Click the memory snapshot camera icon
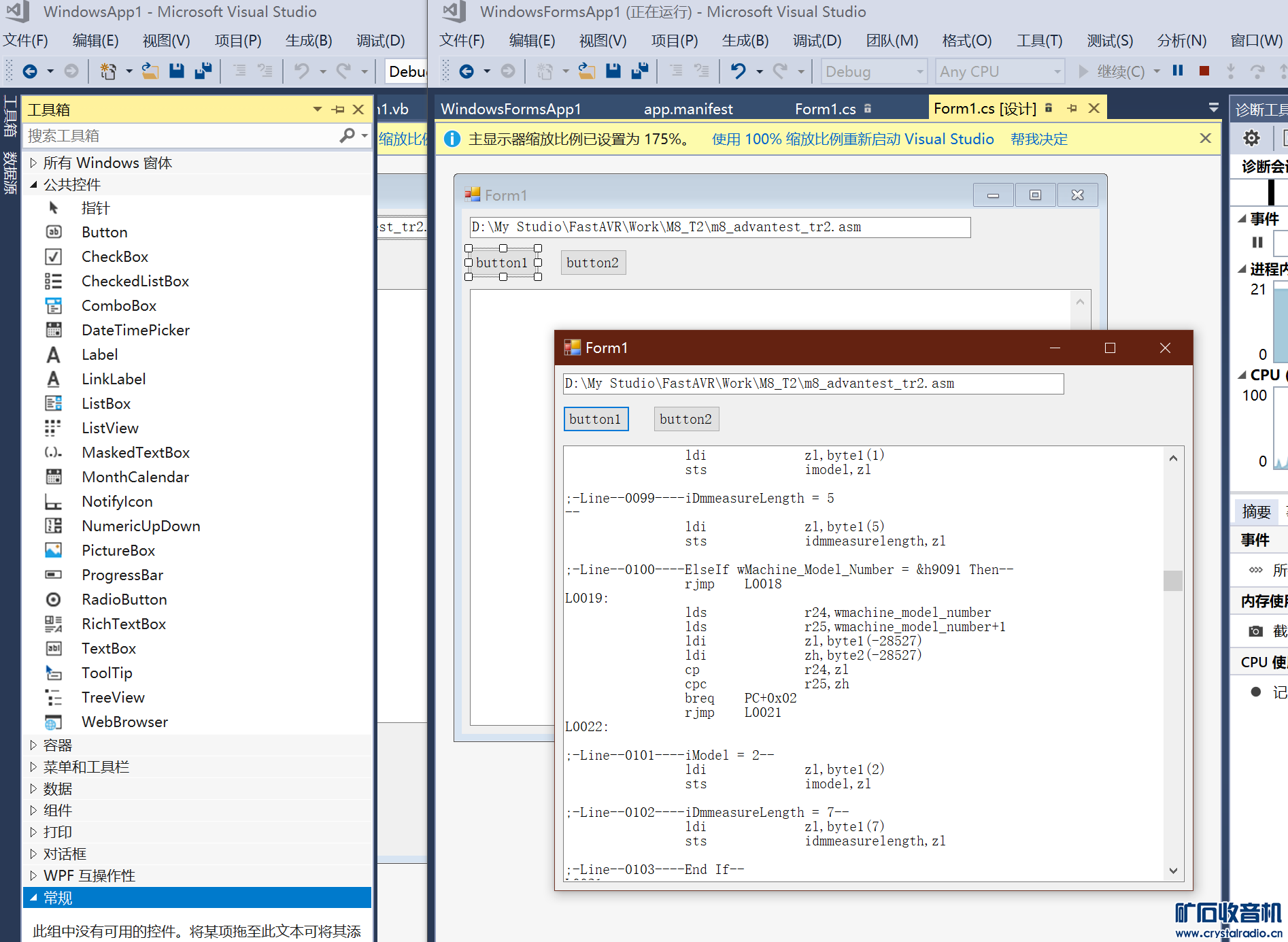Screen dimensions: 1288x942 pyautogui.click(x=1255, y=631)
